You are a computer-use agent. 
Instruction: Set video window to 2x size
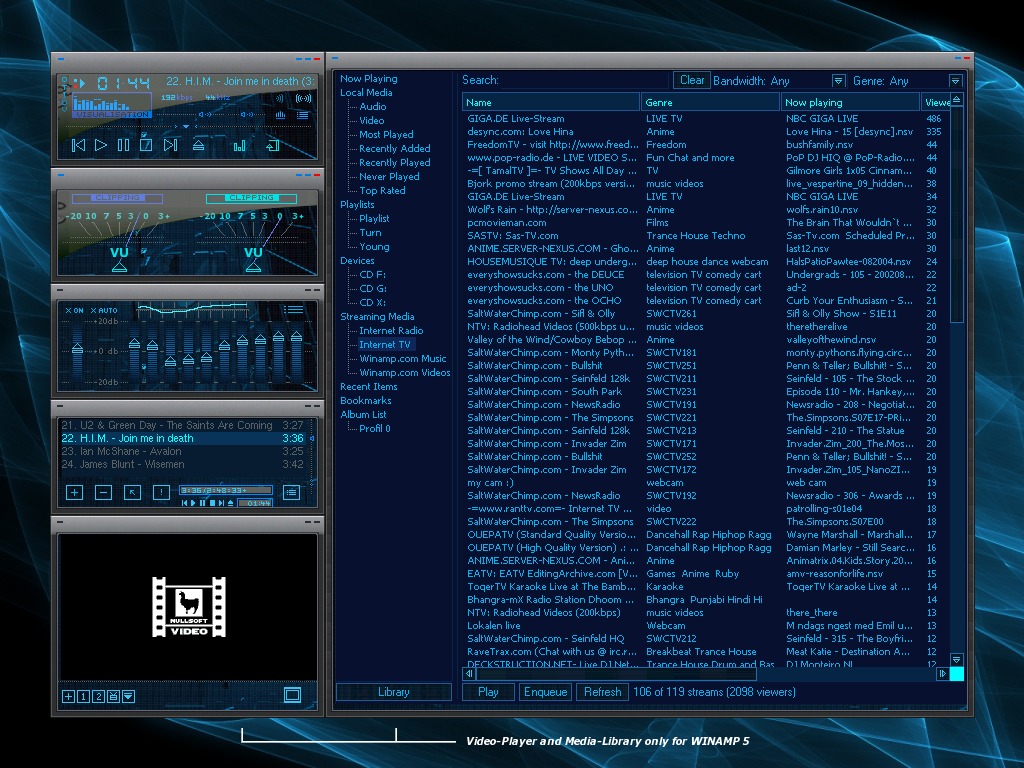click(99, 696)
